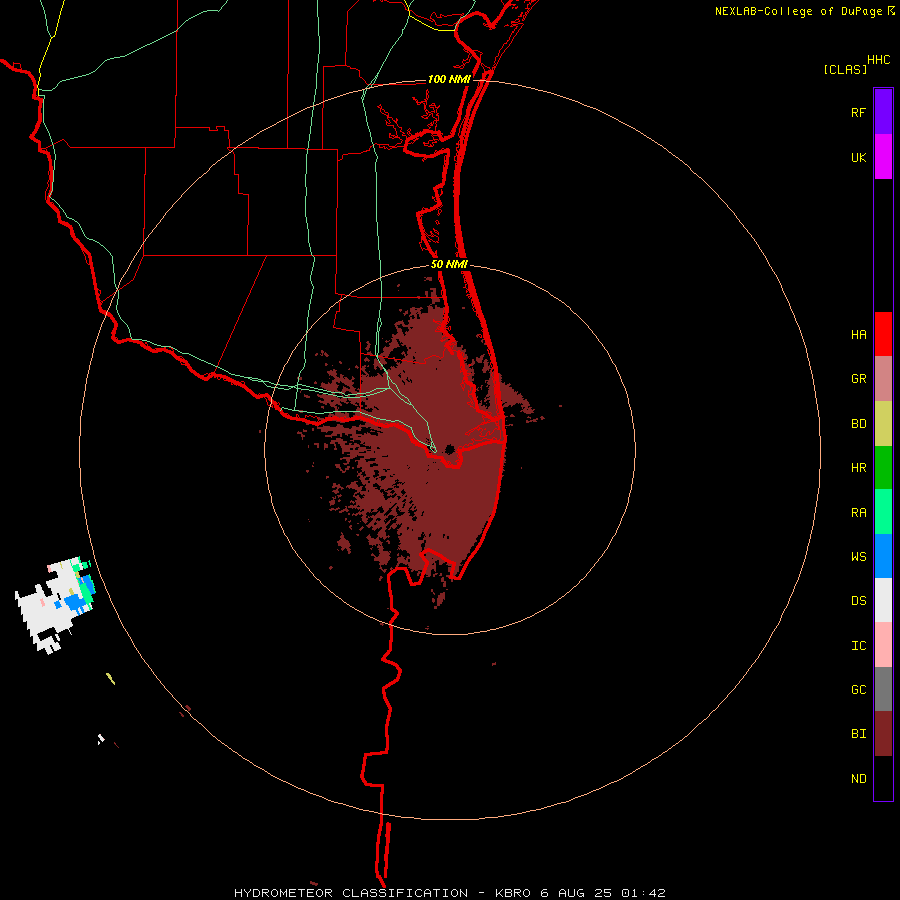900x900 pixels.
Task: Click the RA bright green legend swatch
Action: click(x=883, y=512)
